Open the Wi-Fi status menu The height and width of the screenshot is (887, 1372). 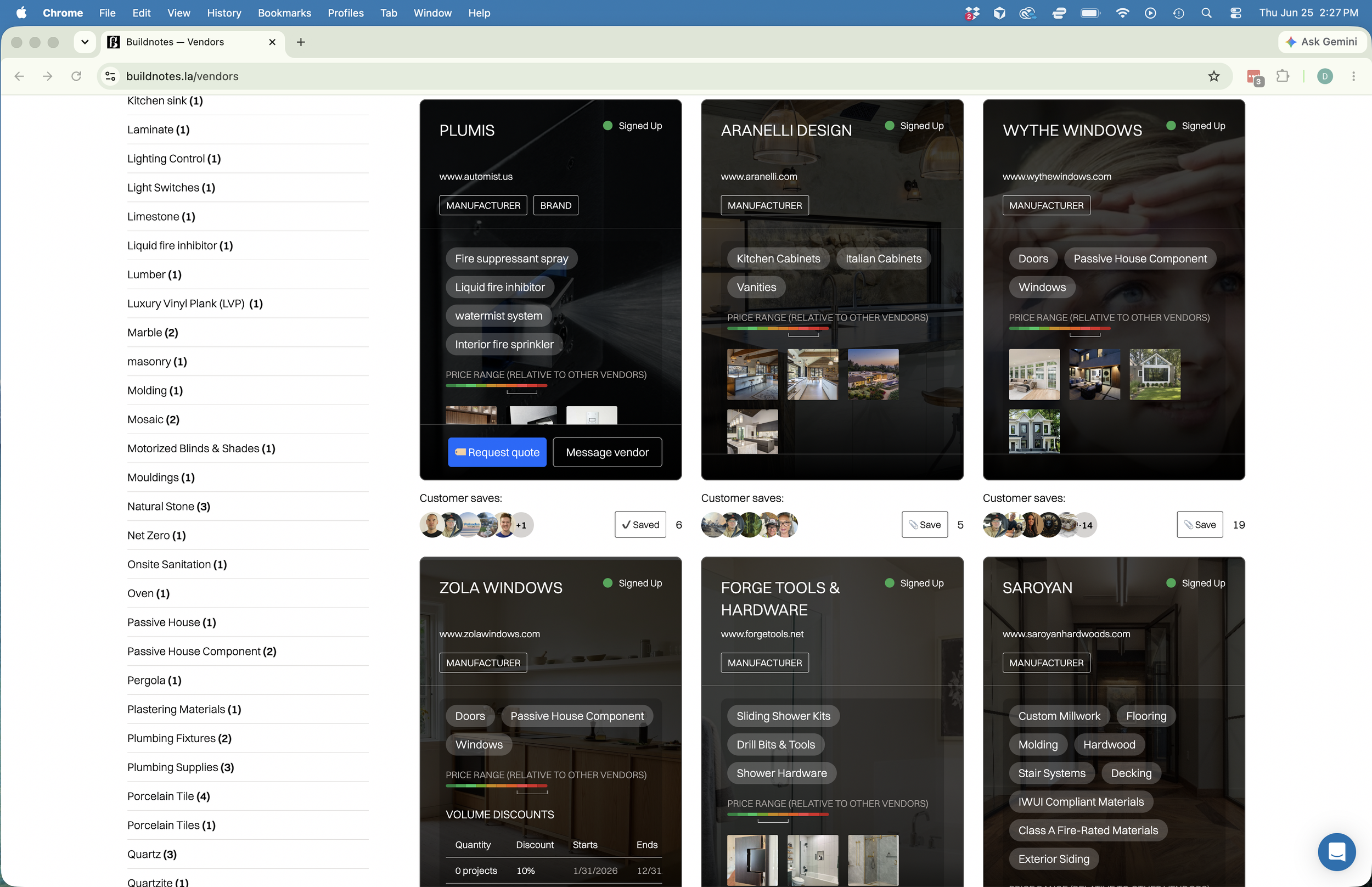1122,13
